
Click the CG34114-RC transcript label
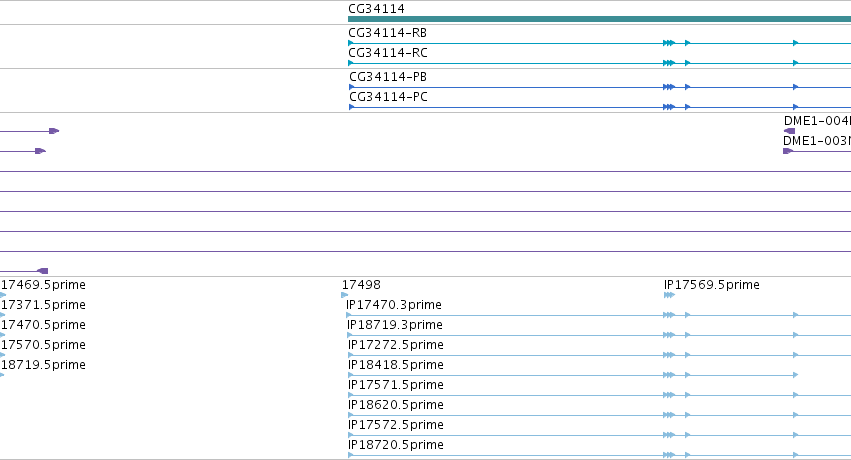388,53
